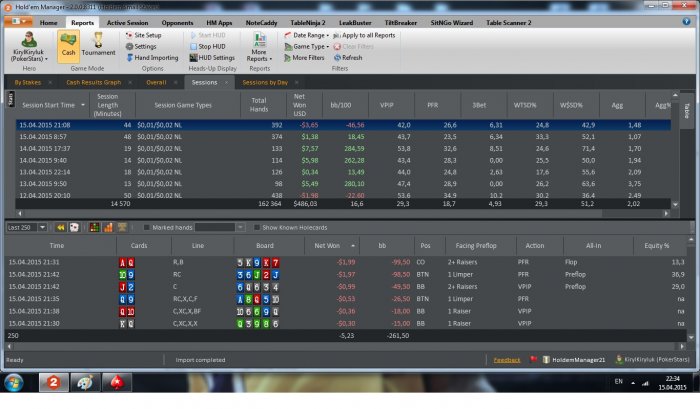Switch to the Cash Results Graph tab
This screenshot has height=409, width=700.
[x=93, y=82]
